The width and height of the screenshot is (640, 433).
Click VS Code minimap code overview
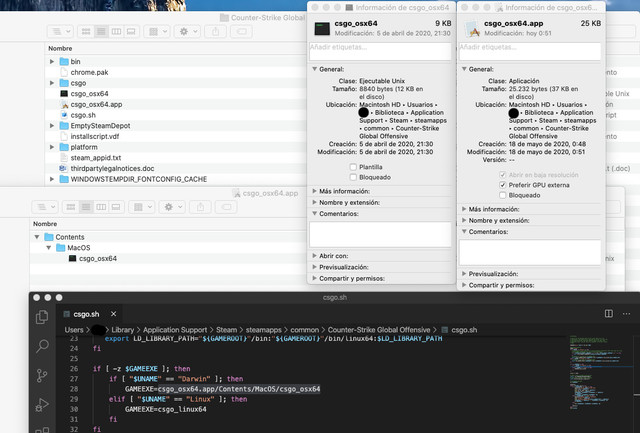pos(600,372)
